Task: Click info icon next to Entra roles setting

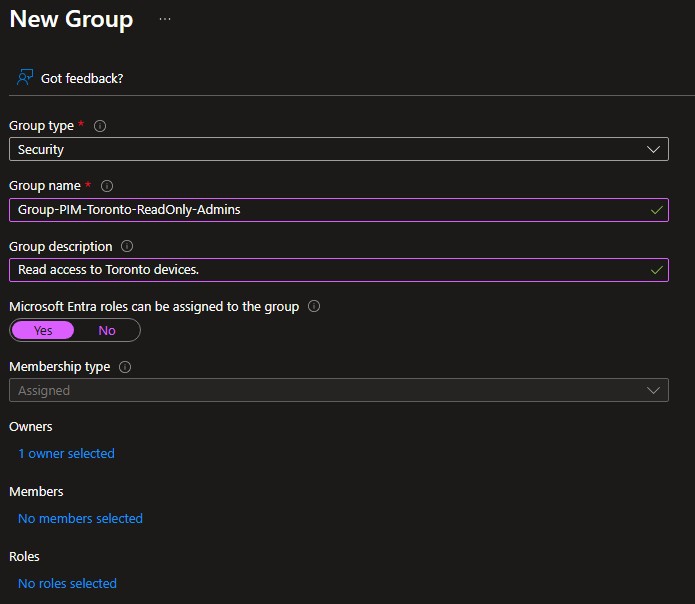Action: click(314, 307)
